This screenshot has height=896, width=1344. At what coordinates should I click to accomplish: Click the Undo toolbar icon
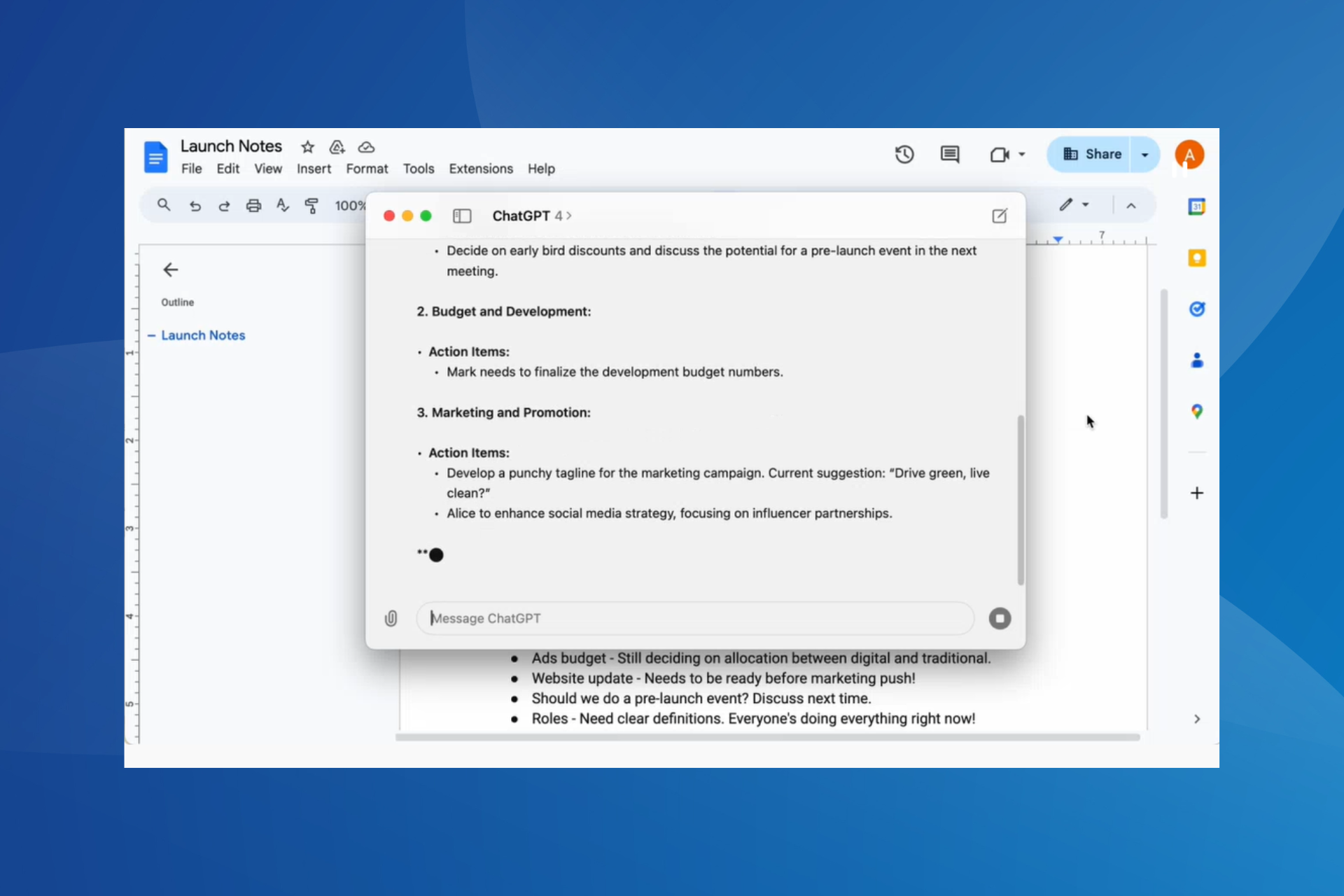pos(195,206)
